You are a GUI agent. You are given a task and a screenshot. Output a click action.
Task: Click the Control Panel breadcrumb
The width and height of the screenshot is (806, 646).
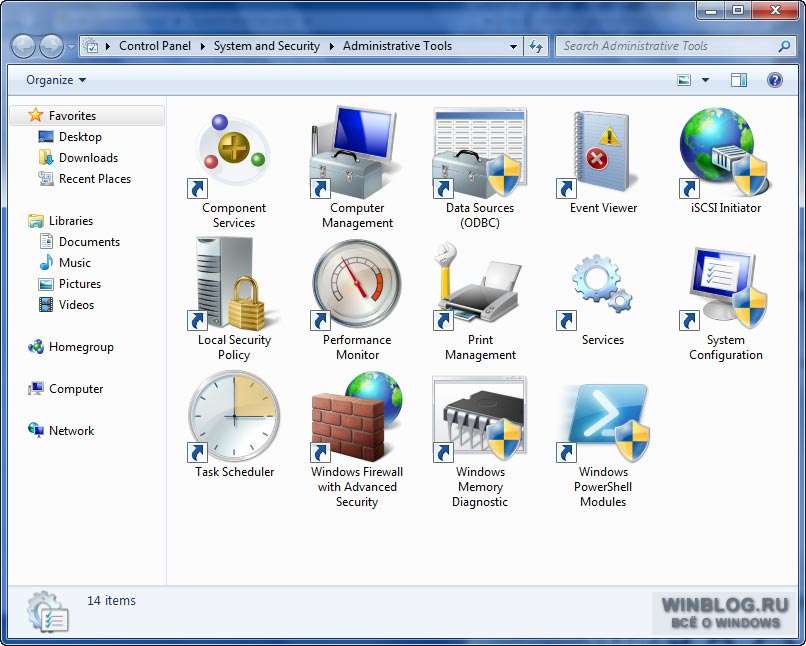pos(155,46)
